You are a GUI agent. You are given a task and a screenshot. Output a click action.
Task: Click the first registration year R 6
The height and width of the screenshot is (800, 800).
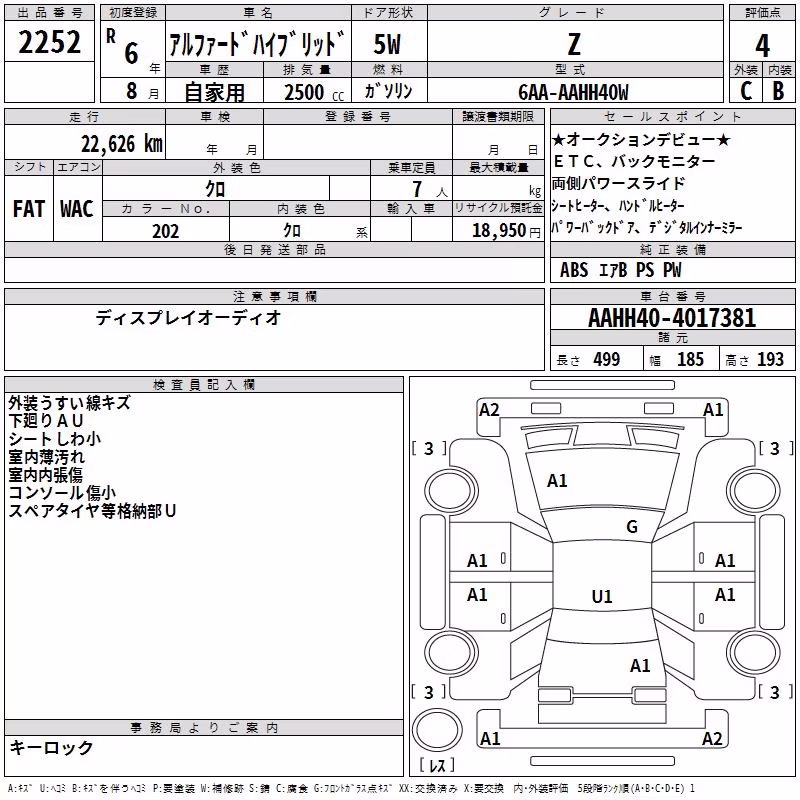click(x=123, y=47)
